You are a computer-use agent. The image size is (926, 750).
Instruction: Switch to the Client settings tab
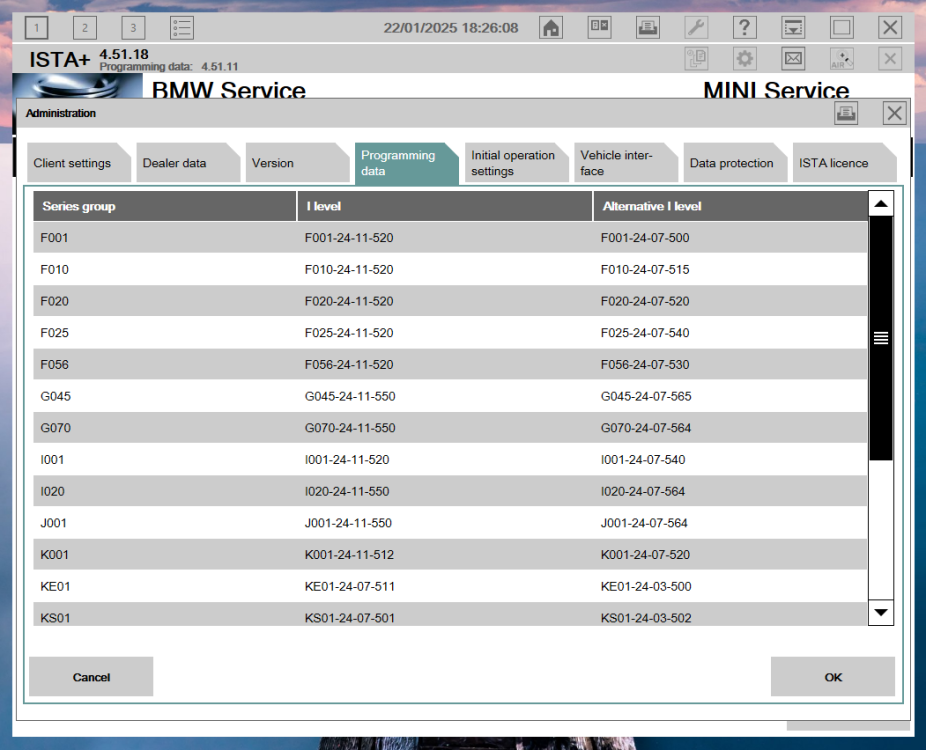tap(79, 163)
